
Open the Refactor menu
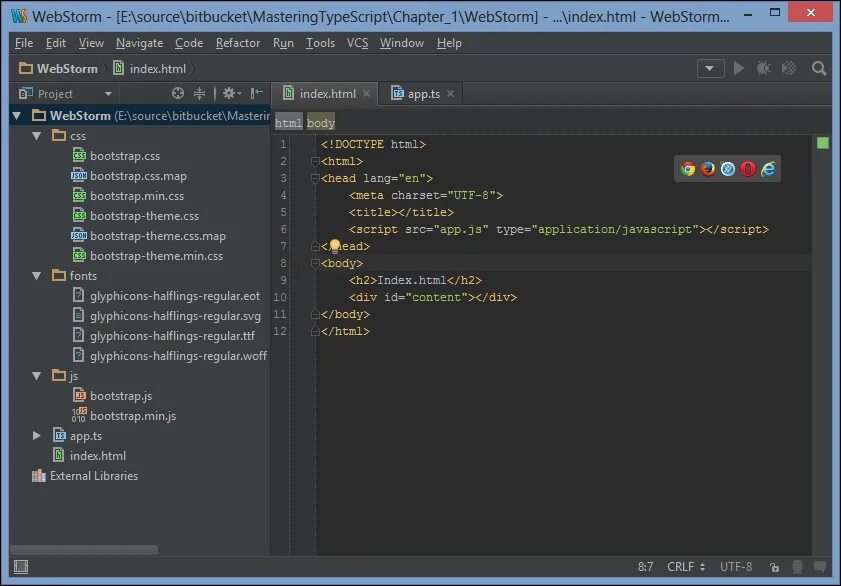click(238, 43)
